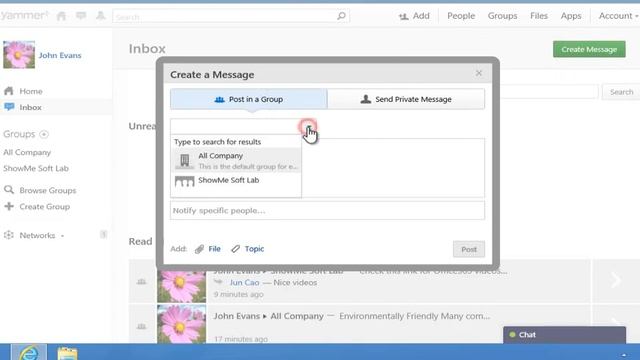The image size is (640, 360).
Task: Click the Post button
Action: click(x=469, y=249)
